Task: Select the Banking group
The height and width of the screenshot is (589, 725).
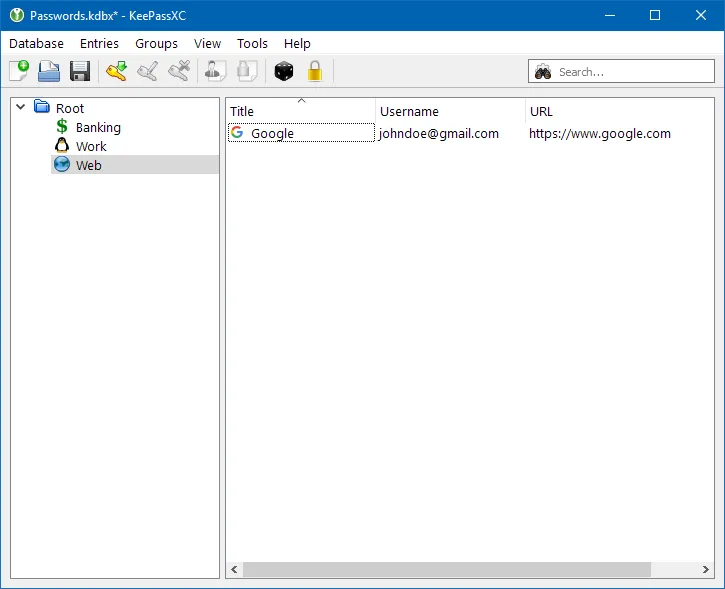Action: [98, 127]
